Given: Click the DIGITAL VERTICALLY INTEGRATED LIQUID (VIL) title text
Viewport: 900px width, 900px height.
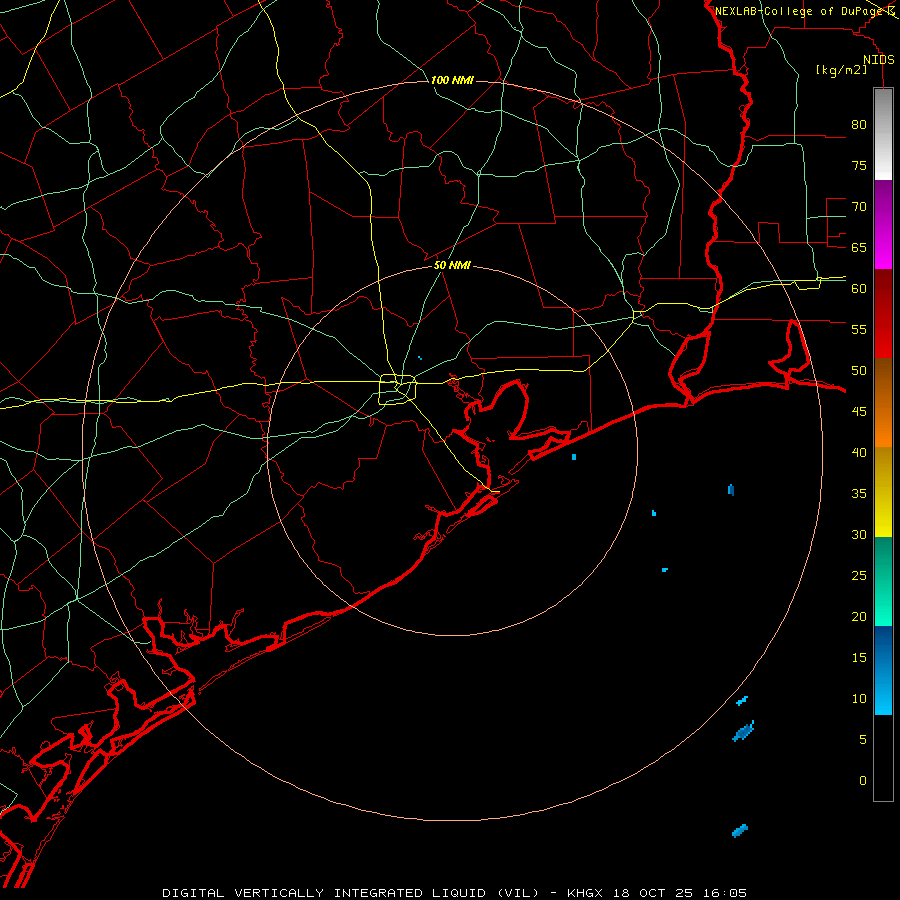Looking at the screenshot, I should click(x=351, y=893).
